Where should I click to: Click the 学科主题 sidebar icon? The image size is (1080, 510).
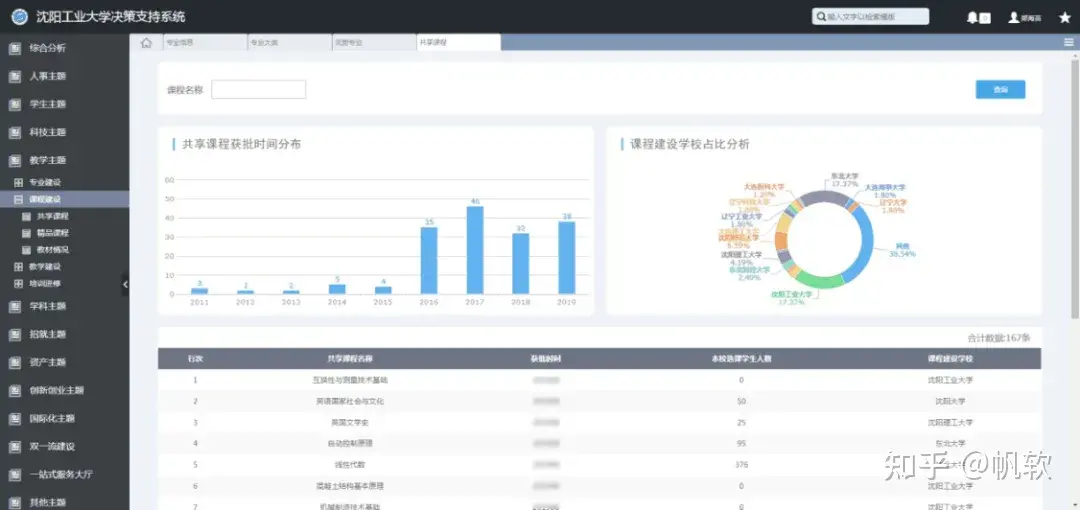14,306
